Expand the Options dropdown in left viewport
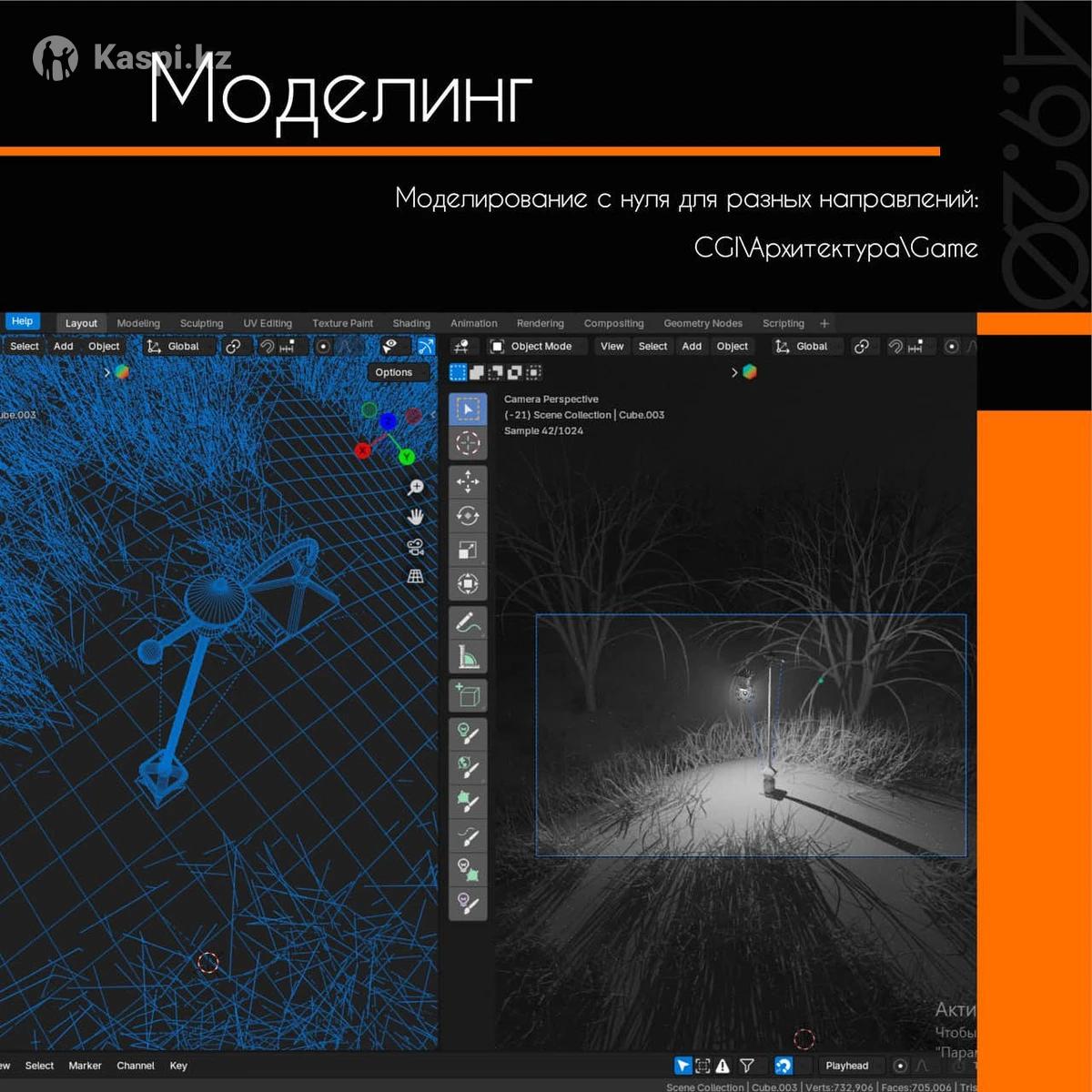 [x=394, y=372]
